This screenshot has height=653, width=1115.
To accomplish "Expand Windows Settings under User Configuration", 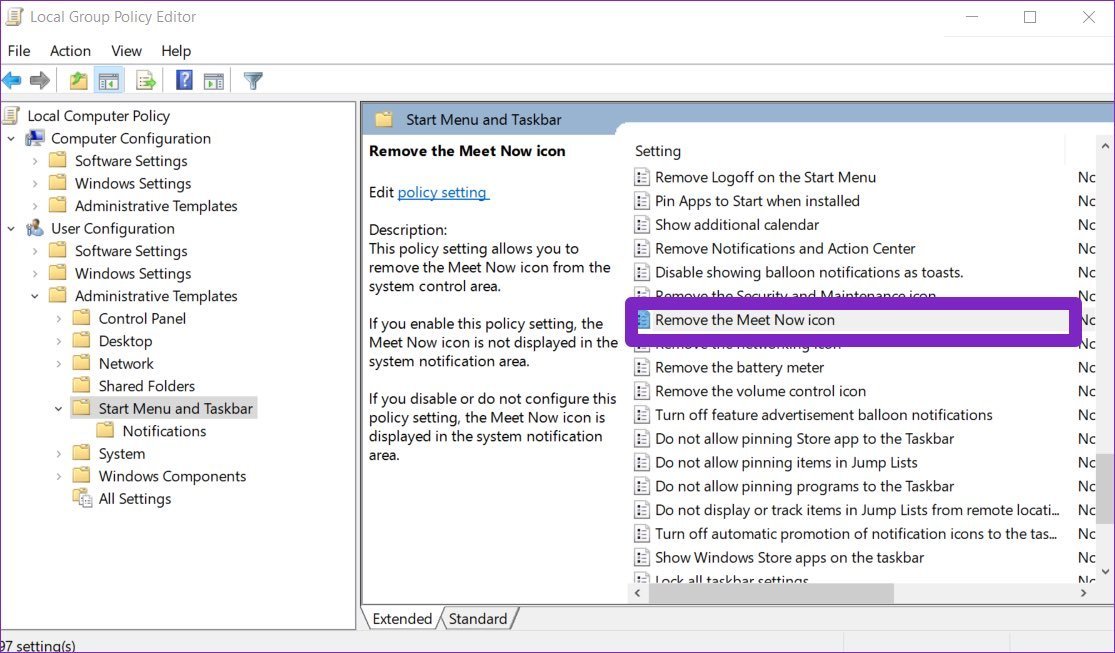I will (35, 274).
